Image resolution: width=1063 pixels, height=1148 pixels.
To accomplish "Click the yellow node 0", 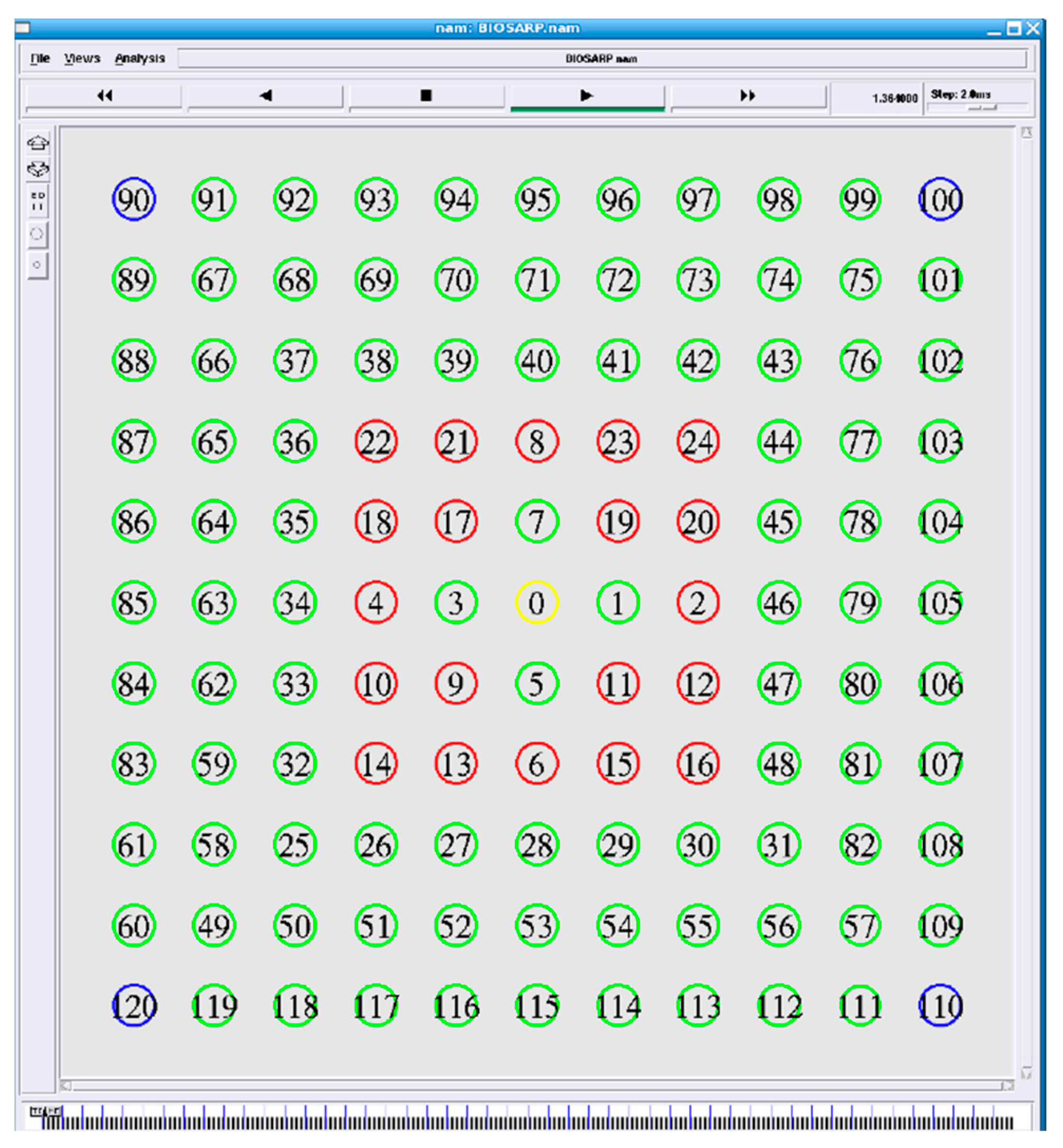I will (x=536, y=603).
